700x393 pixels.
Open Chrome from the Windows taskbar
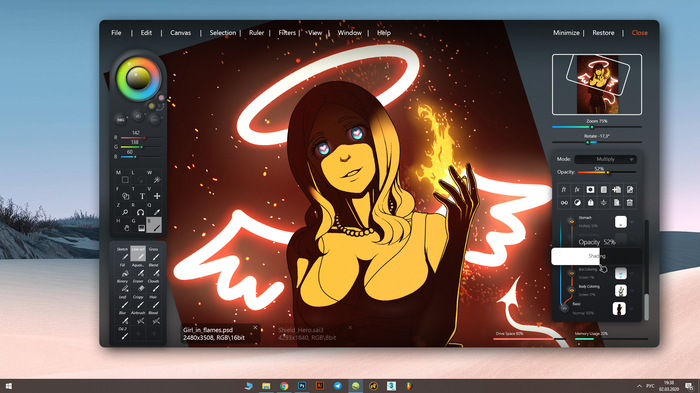(284, 386)
